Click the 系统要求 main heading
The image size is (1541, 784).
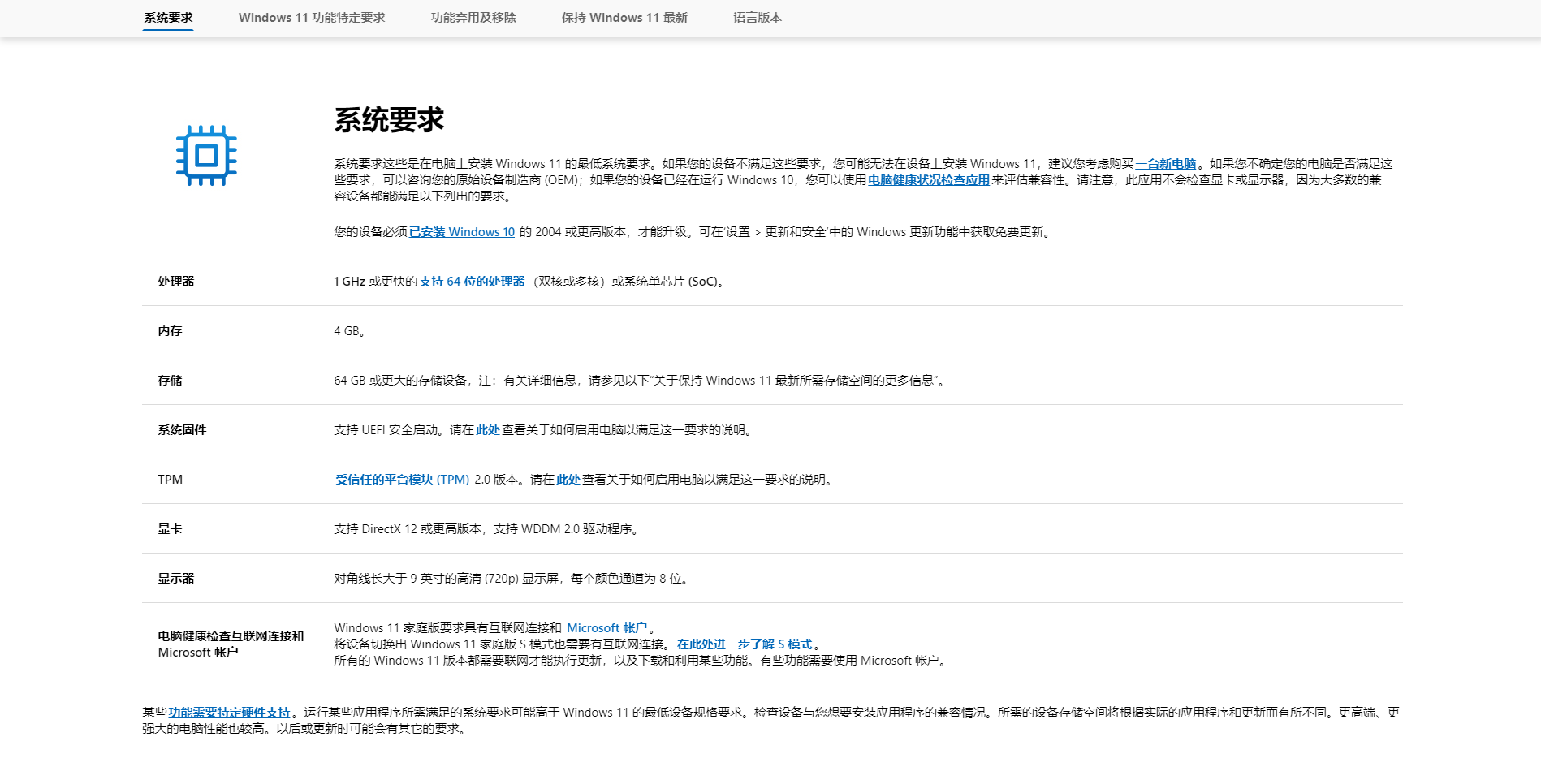pyautogui.click(x=389, y=120)
